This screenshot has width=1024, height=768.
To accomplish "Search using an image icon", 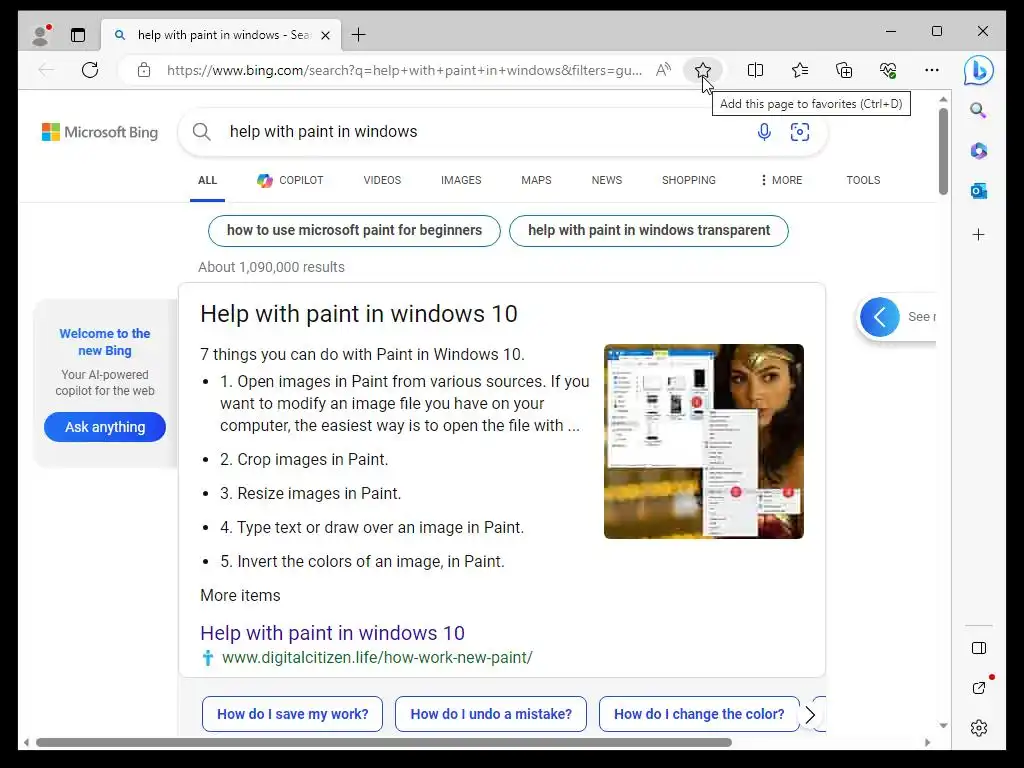I will (x=799, y=132).
